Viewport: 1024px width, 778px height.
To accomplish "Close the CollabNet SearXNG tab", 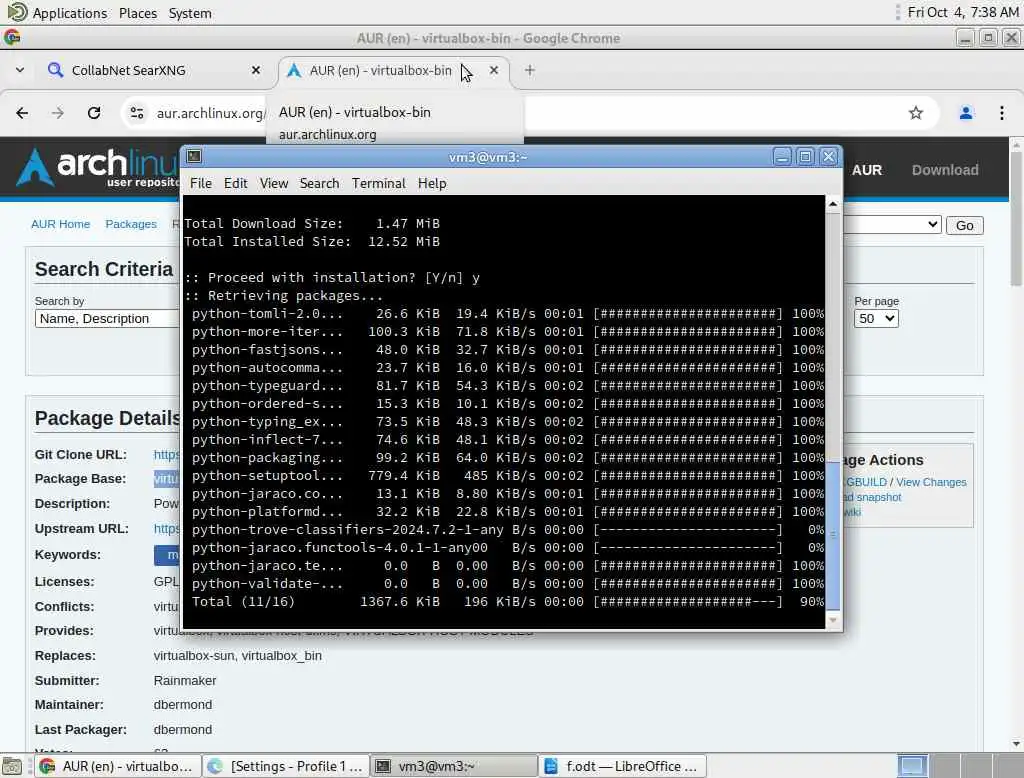I will (256, 70).
